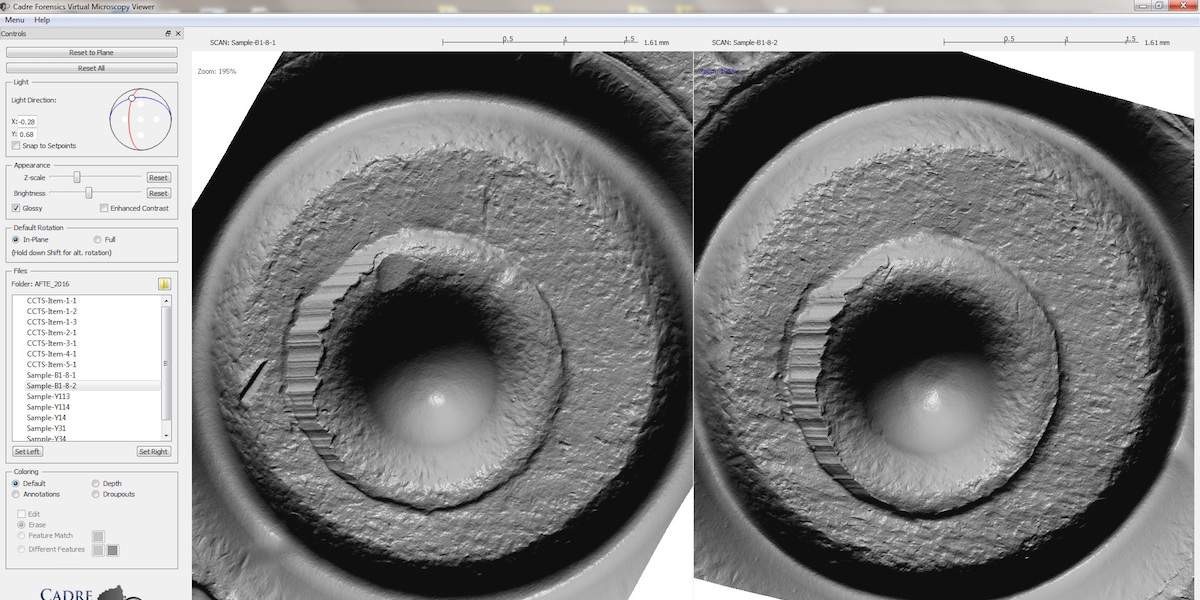Switch coloring to Annotations
This screenshot has height=600, width=1200.
[15, 494]
